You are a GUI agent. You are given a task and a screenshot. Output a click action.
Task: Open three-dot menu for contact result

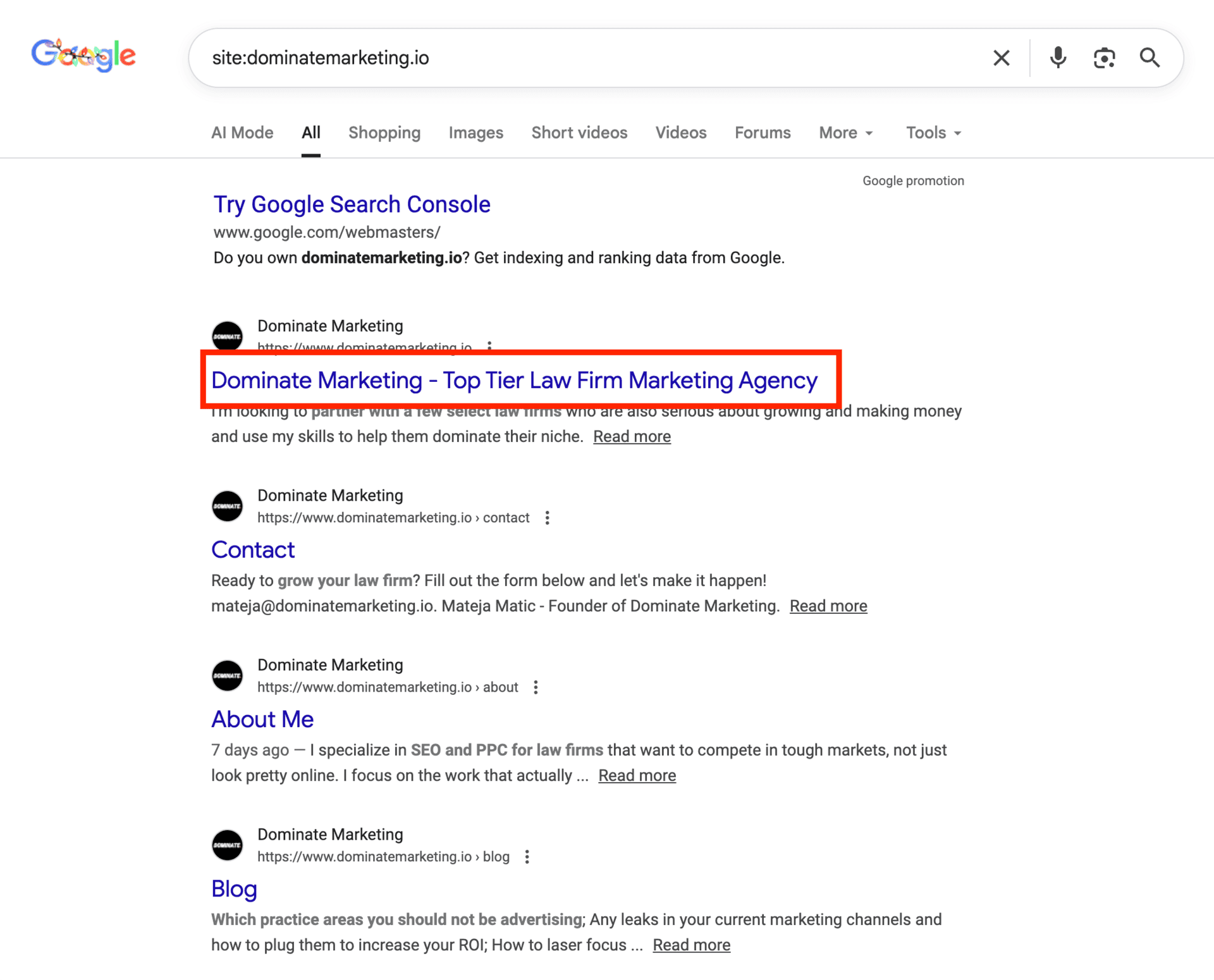coord(547,518)
